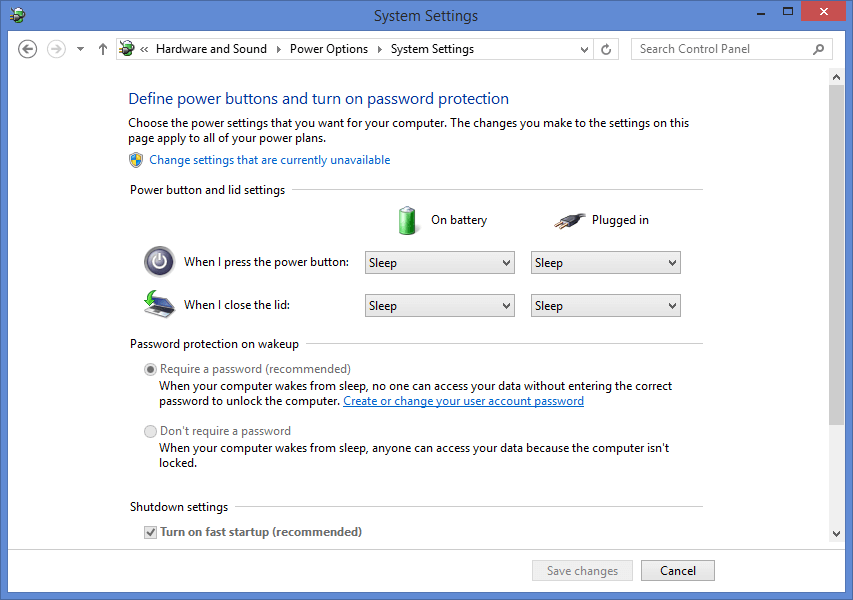
Task: Click the power button icon
Action: pyautogui.click(x=159, y=262)
